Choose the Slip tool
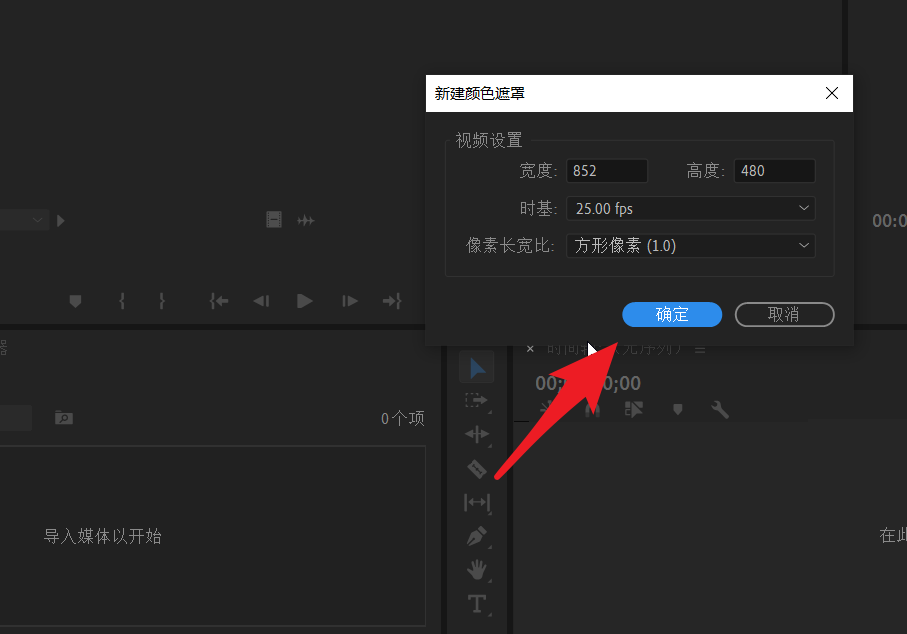 click(477, 503)
